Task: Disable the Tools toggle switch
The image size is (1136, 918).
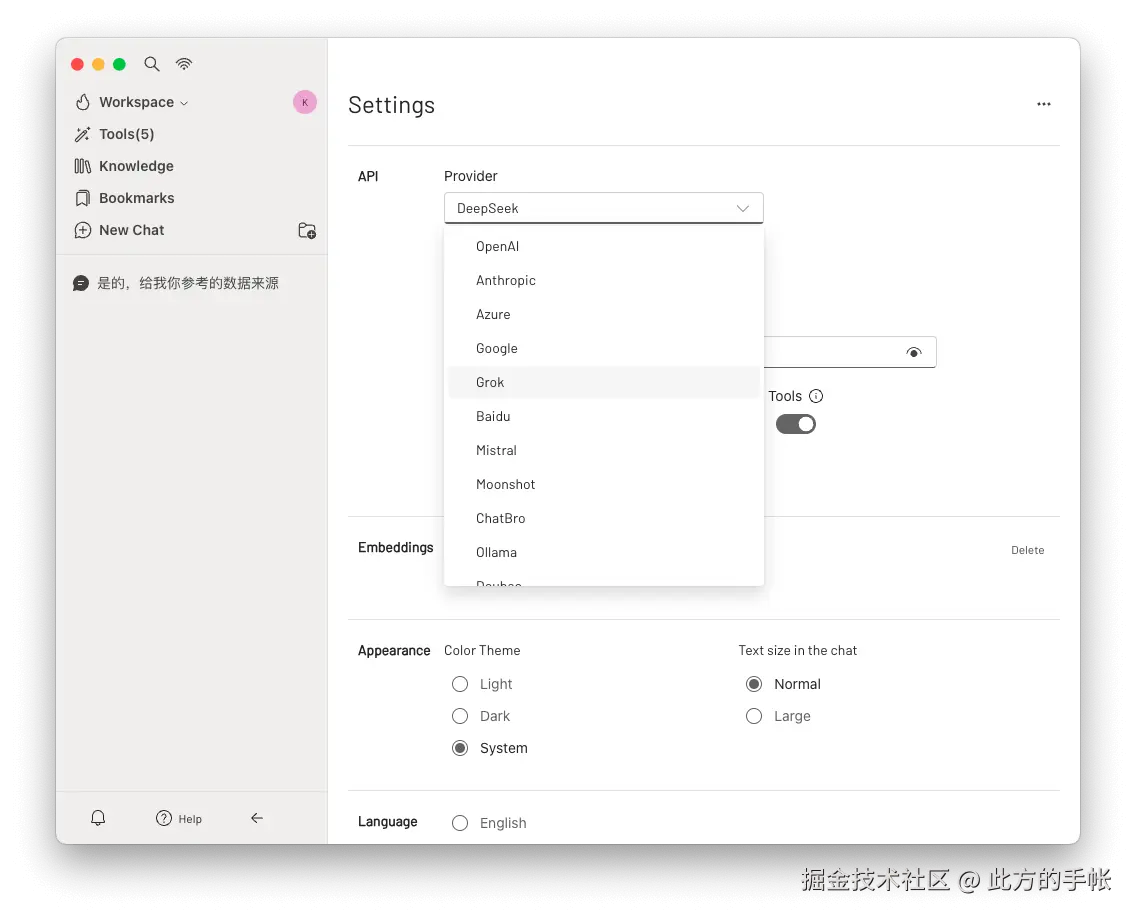Action: (x=795, y=423)
